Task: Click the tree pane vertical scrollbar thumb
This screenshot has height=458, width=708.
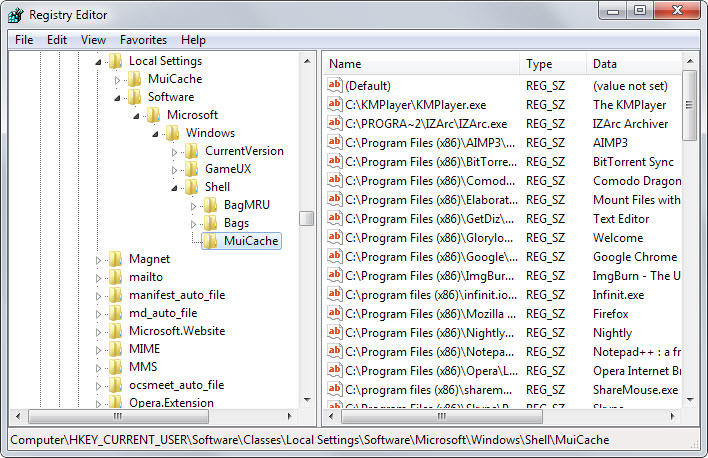Action: click(307, 218)
